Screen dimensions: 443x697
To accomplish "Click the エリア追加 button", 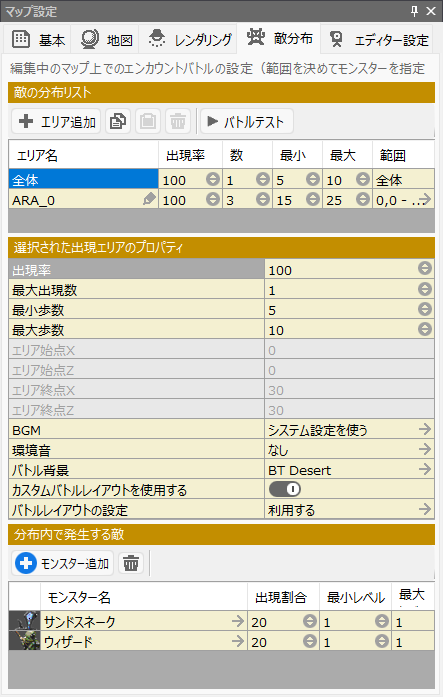I will [x=56, y=121].
